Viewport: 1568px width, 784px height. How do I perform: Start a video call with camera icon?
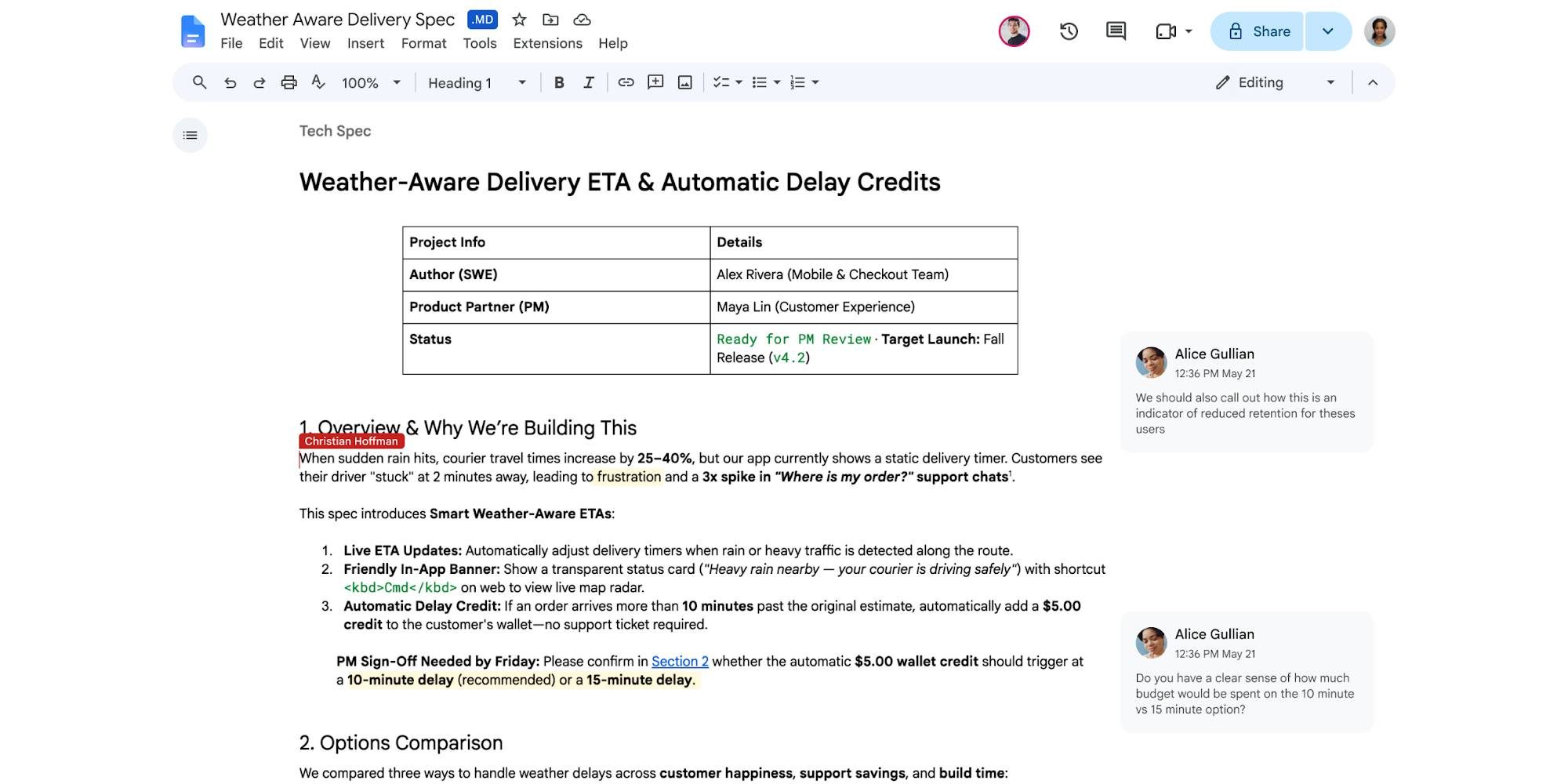click(1166, 31)
